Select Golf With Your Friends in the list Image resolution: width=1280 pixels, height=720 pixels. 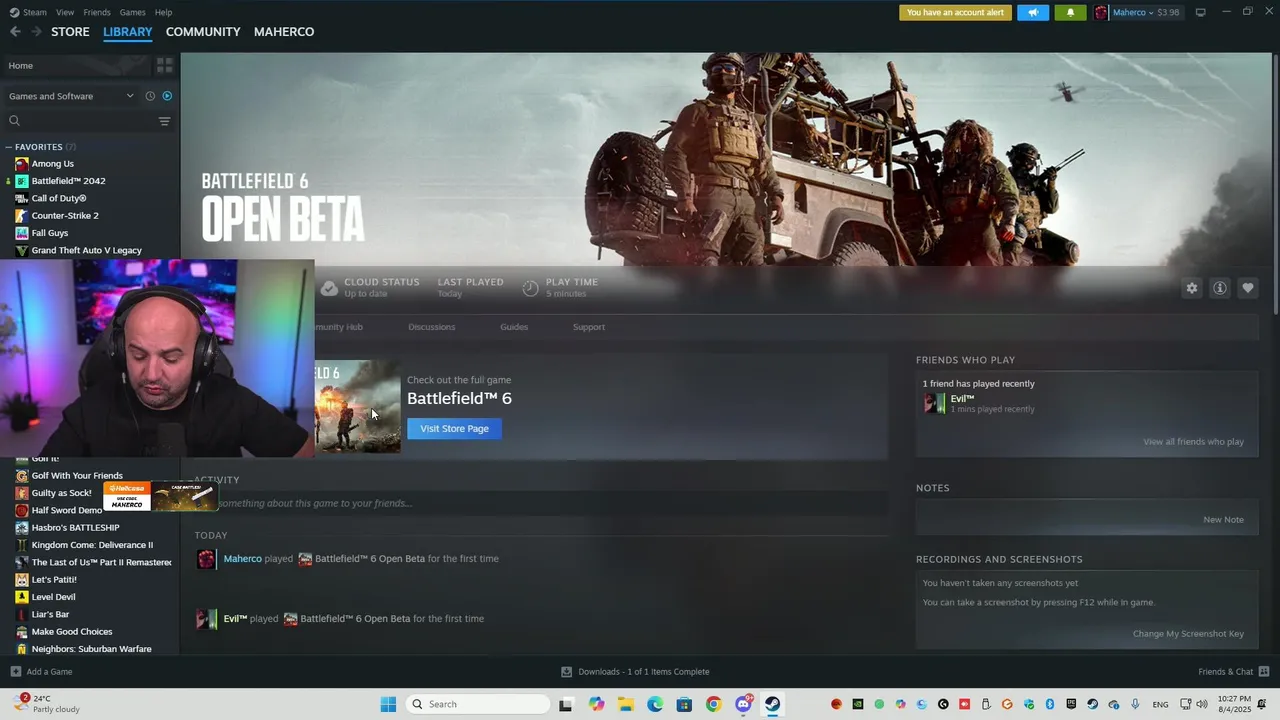click(x=77, y=476)
